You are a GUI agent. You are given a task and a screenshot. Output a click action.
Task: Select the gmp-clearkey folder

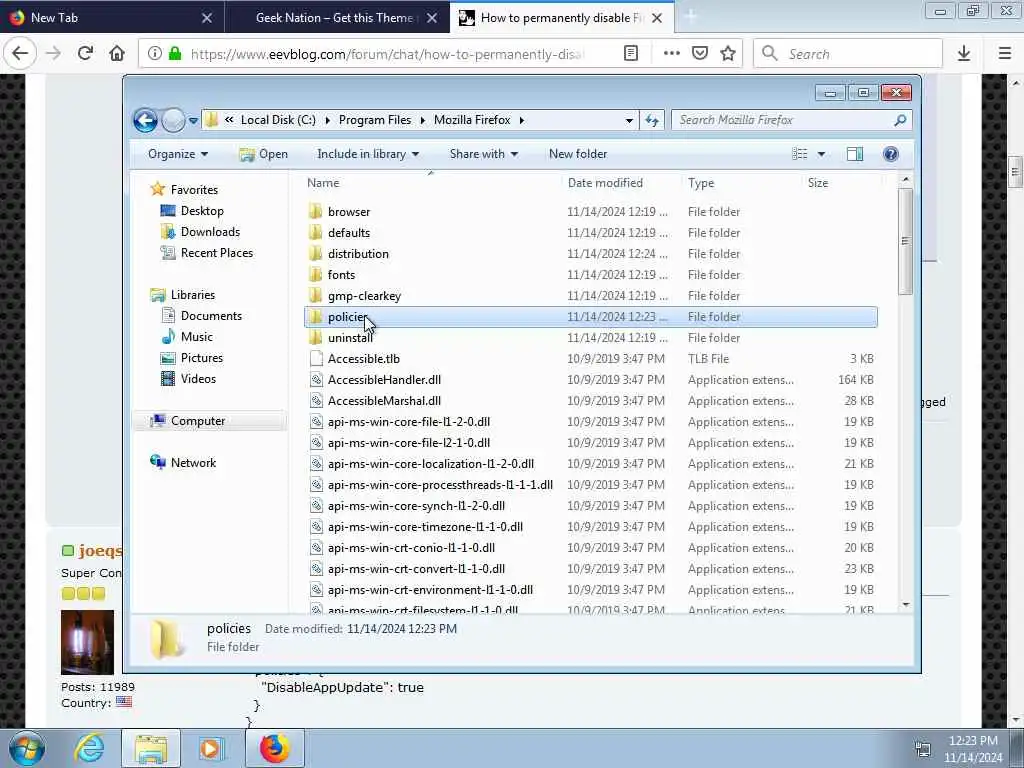pos(364,296)
